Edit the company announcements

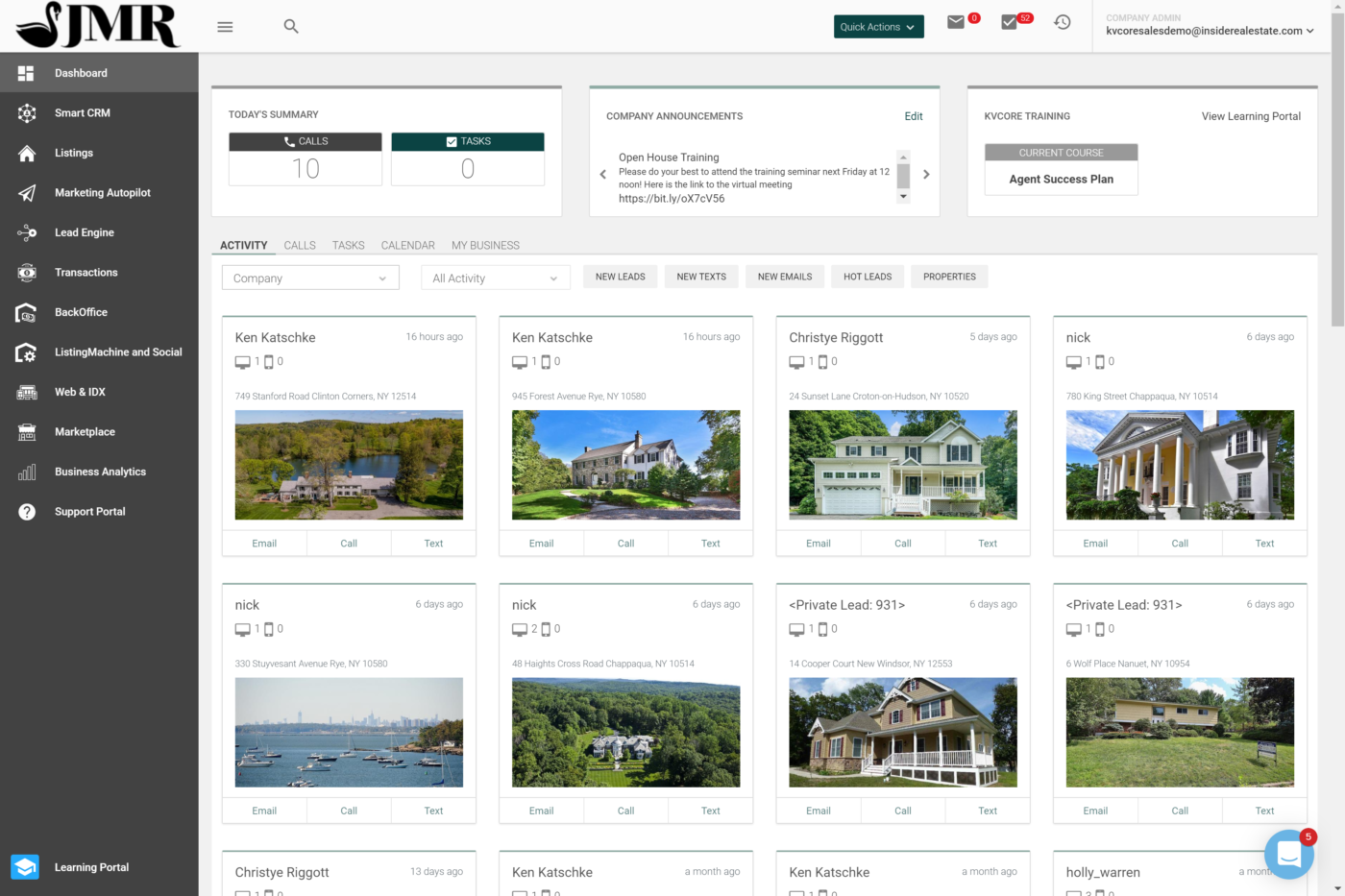[x=913, y=115]
